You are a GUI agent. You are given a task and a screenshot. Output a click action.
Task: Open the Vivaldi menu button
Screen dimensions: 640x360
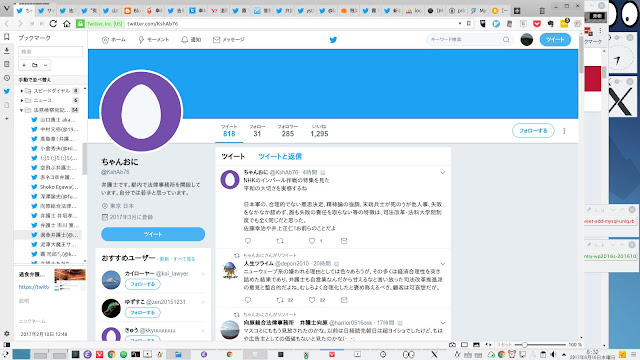pyautogui.click(x=7, y=9)
